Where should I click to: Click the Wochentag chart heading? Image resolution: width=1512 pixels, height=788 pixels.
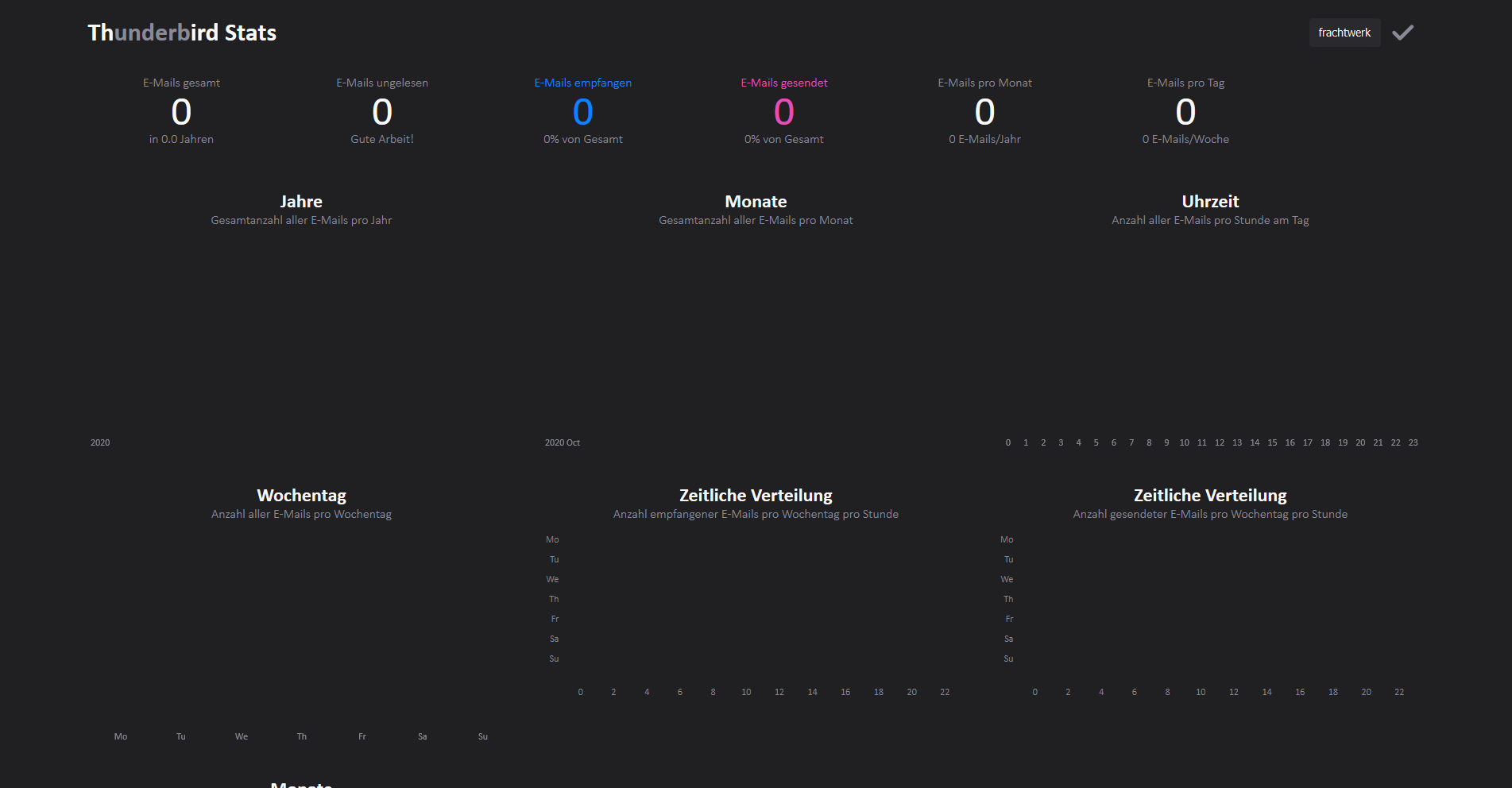(301, 495)
